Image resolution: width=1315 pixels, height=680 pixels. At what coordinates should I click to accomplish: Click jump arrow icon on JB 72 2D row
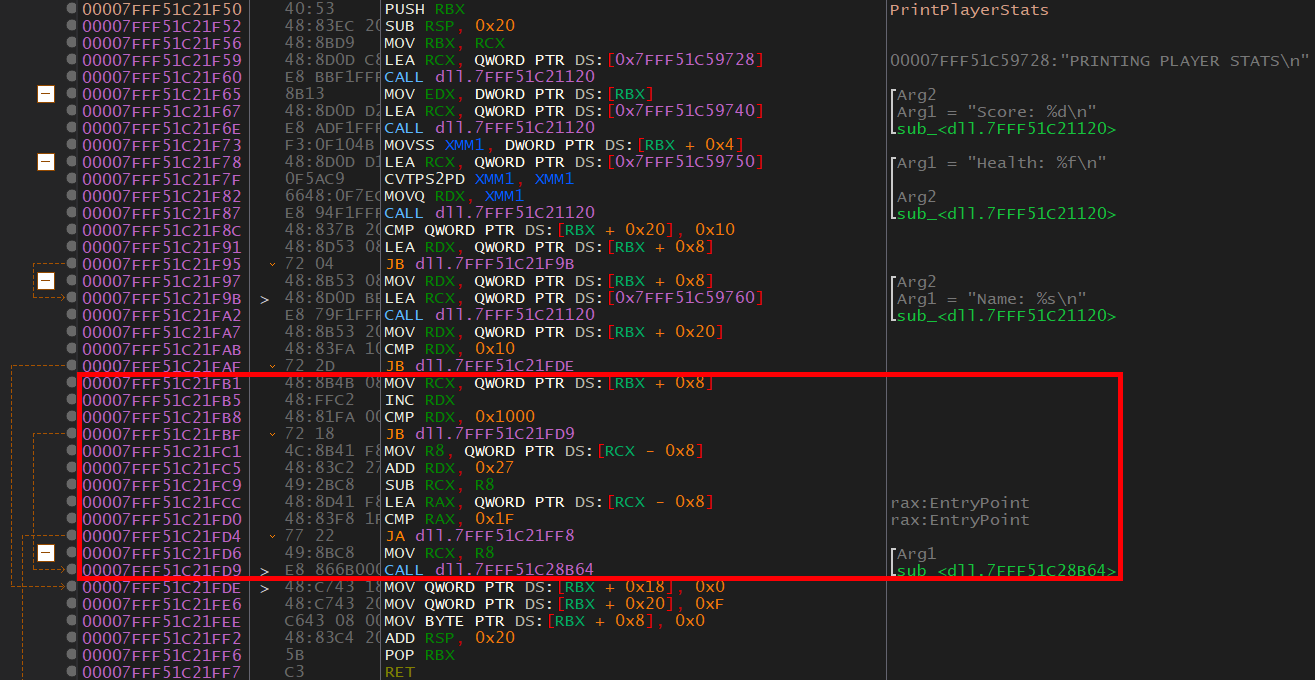click(273, 366)
